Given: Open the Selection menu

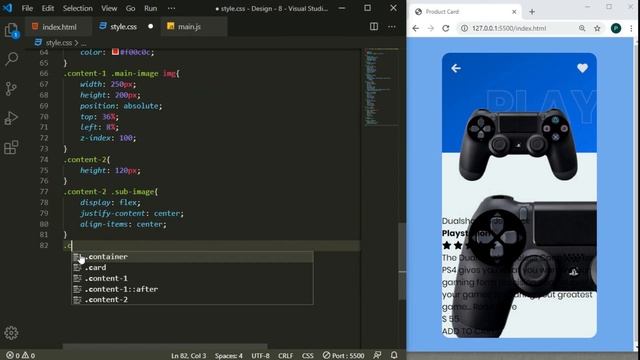Looking at the screenshot, I should tap(78, 8).
